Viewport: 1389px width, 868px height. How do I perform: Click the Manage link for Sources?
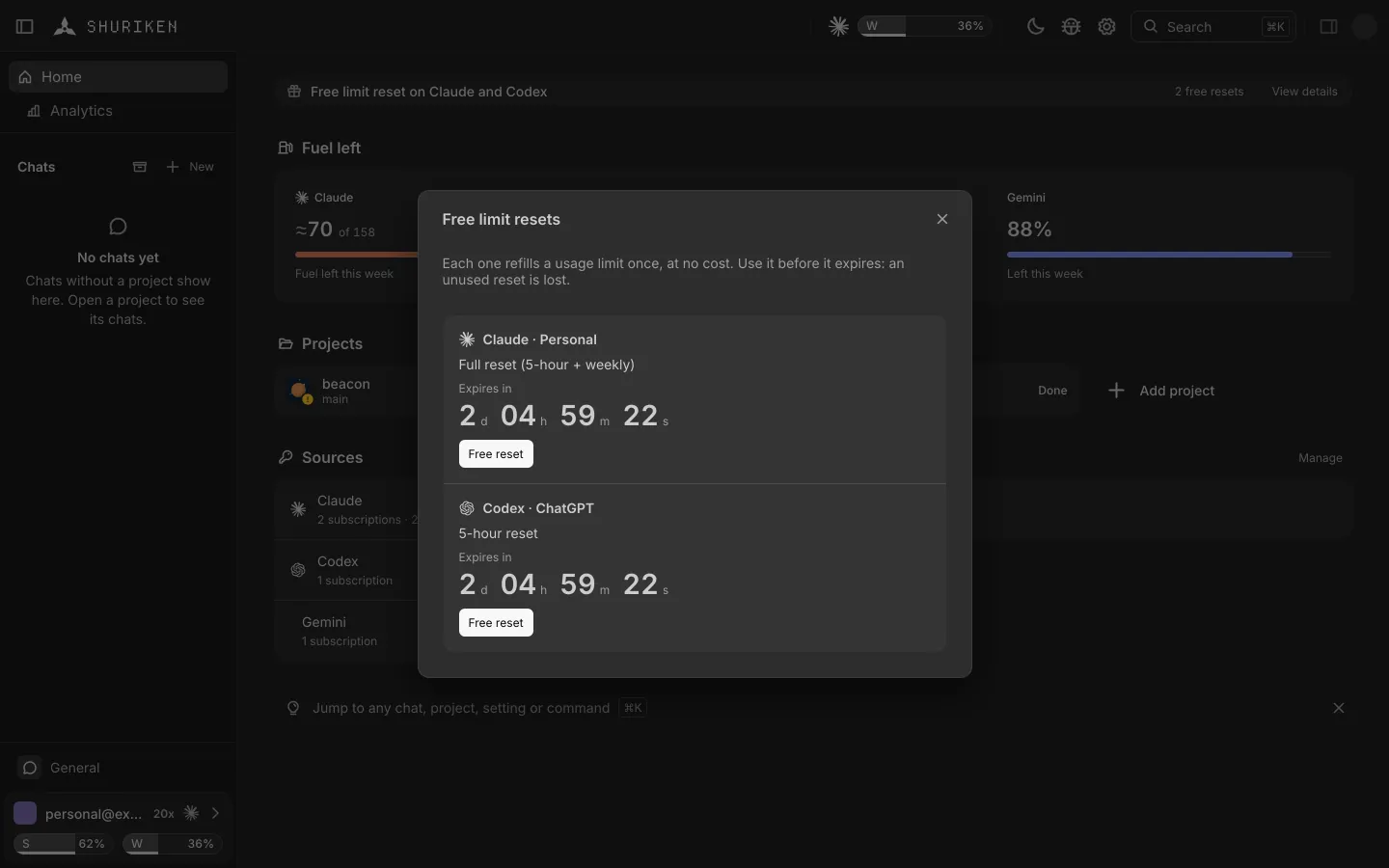(x=1320, y=458)
